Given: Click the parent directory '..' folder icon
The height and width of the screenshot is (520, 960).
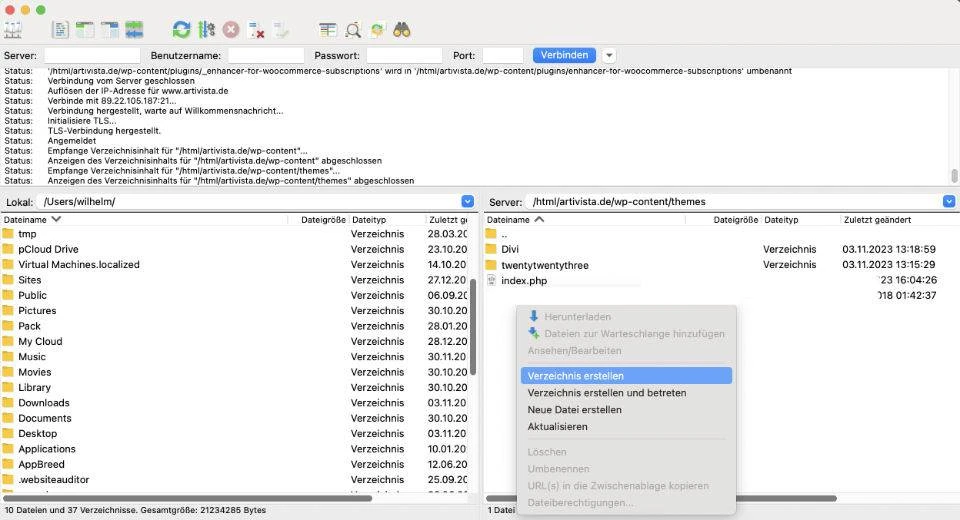Looking at the screenshot, I should pos(491,233).
